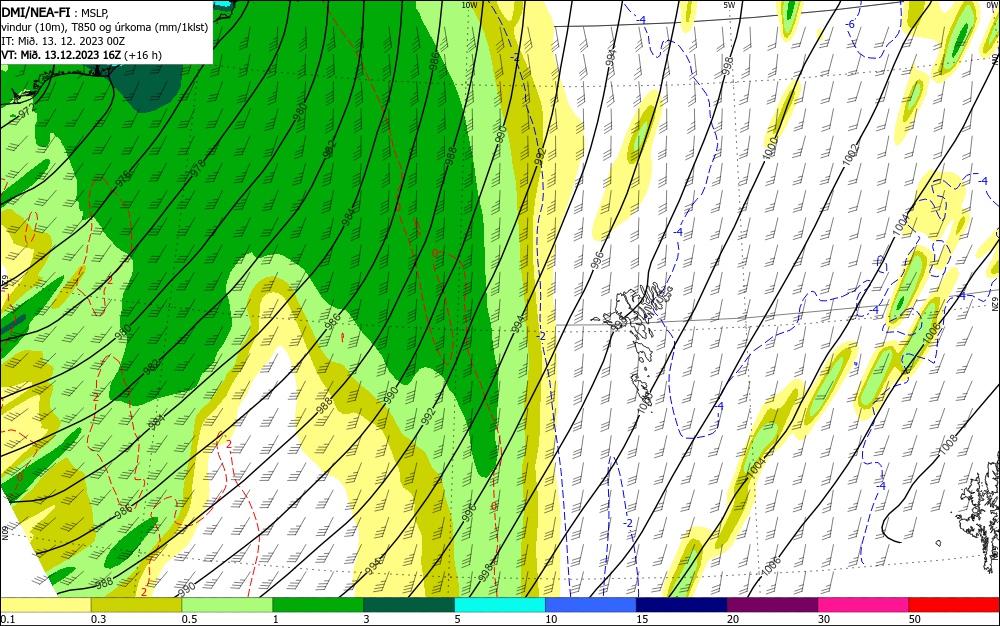The image size is (1000, 626).
Task: Click the '976' isobar label
Action: coord(123,178)
